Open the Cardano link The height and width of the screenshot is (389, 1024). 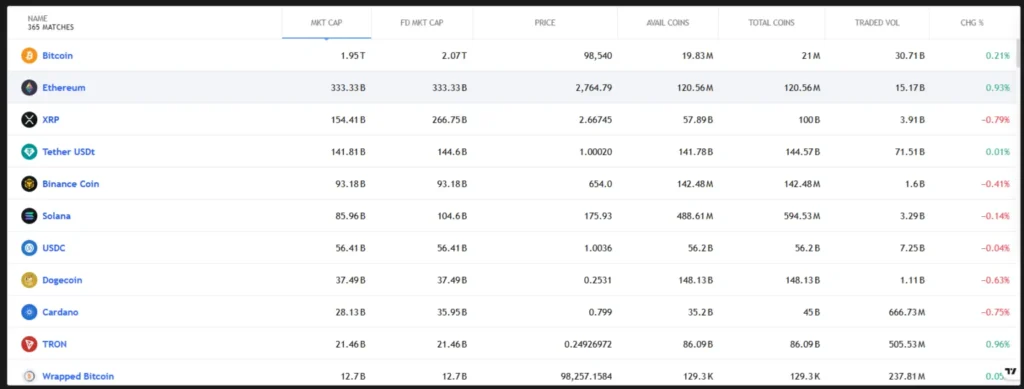(x=60, y=312)
